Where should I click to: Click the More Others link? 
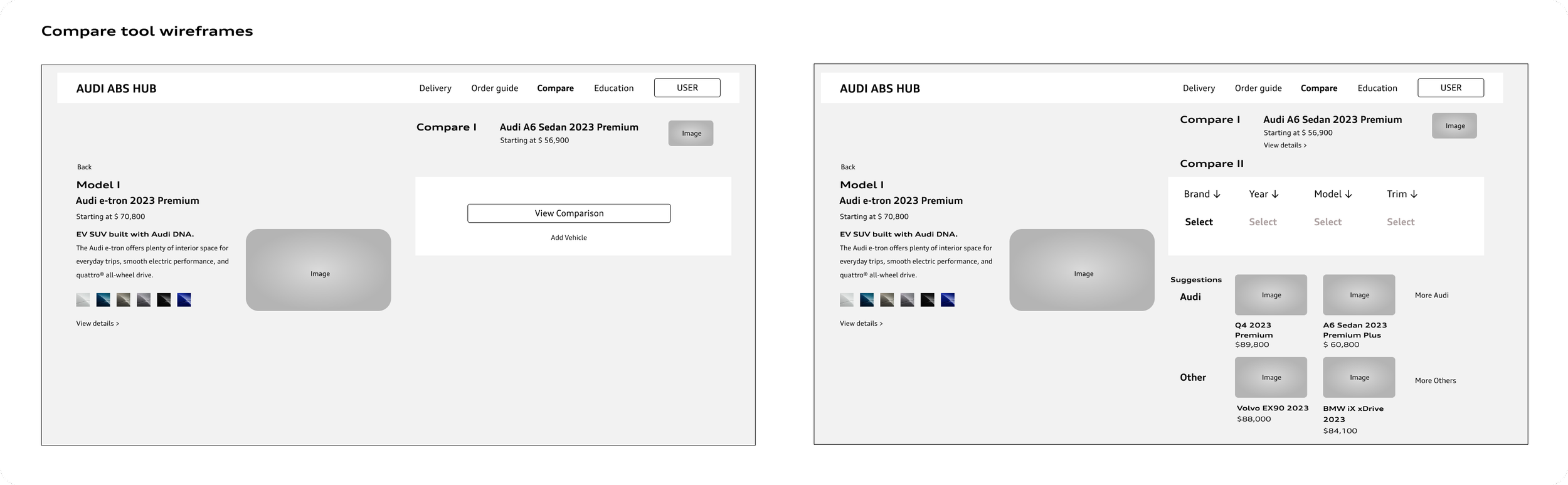point(1436,381)
